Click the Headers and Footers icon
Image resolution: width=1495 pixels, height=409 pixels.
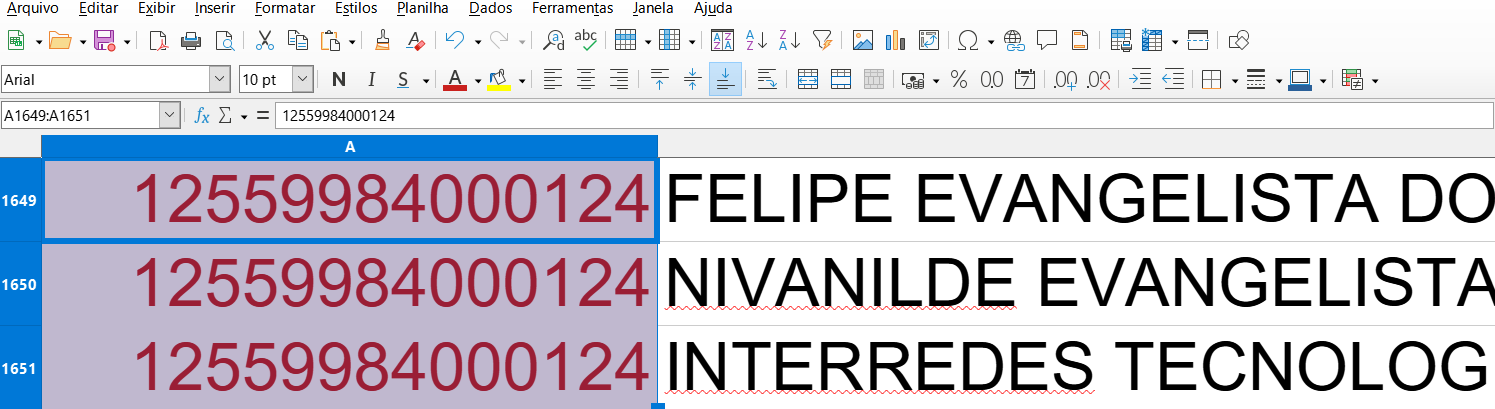click(1080, 41)
